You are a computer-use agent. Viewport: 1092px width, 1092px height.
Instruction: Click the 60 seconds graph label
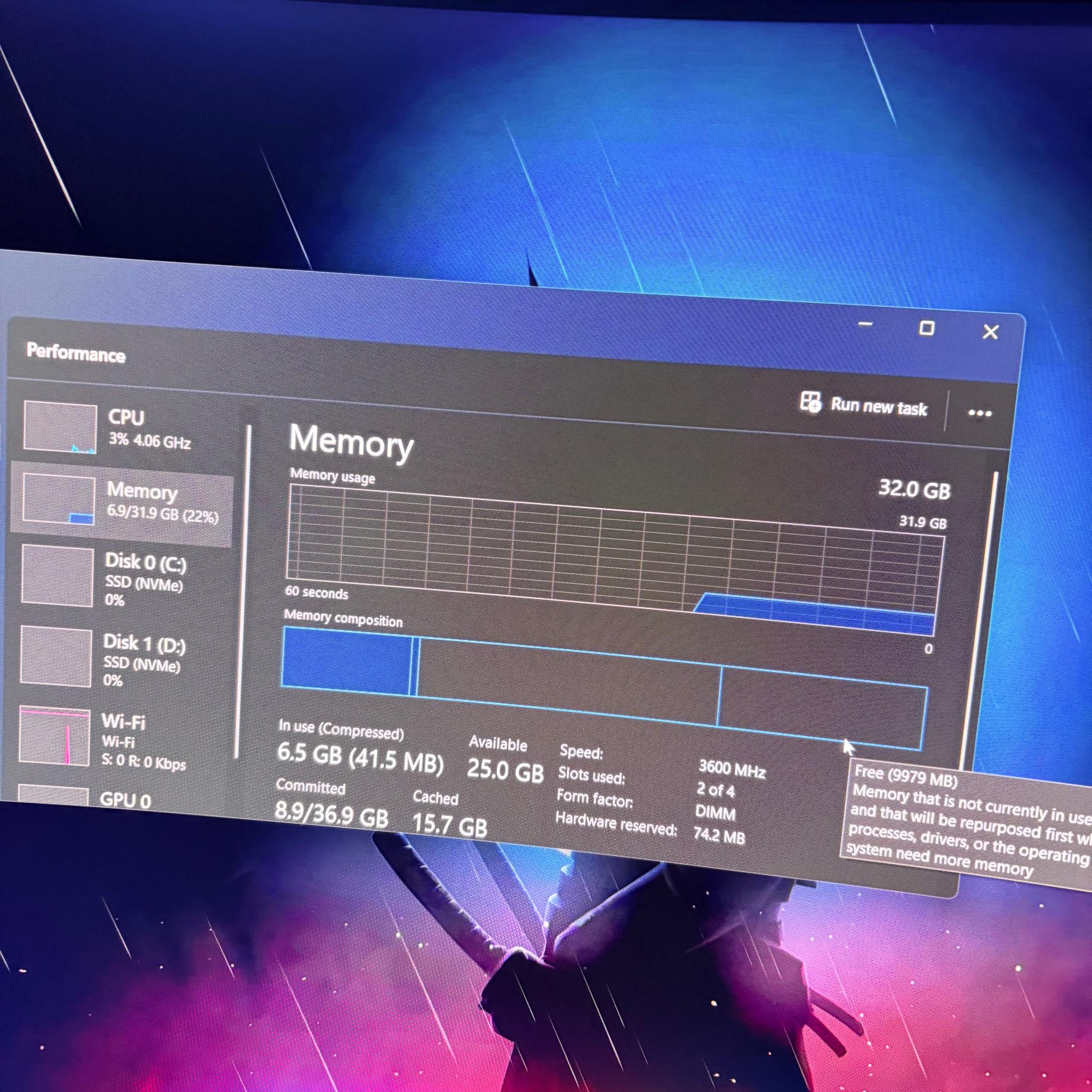pos(317,592)
